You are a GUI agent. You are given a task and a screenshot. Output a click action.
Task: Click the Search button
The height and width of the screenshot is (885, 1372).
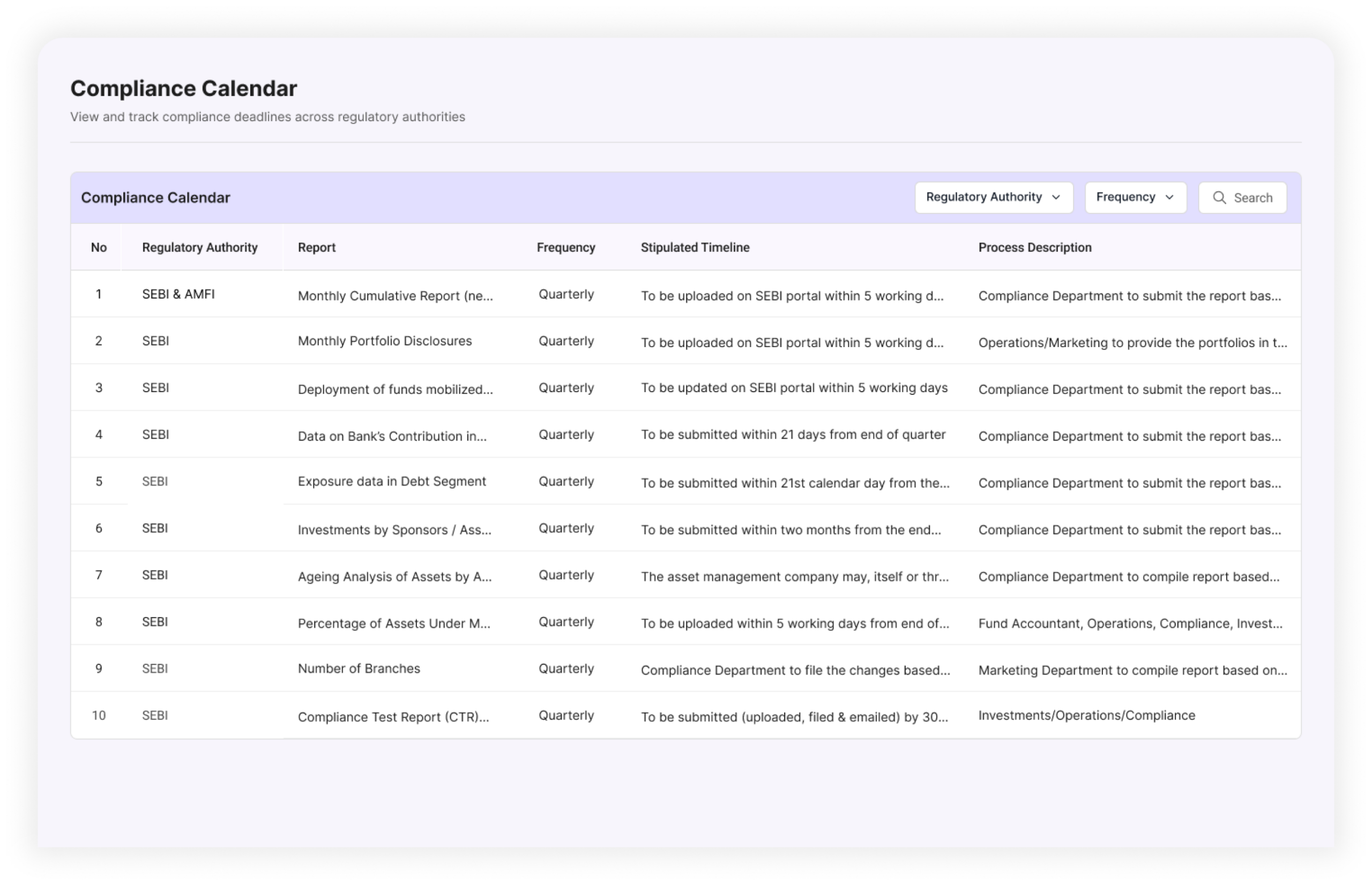pos(1243,198)
